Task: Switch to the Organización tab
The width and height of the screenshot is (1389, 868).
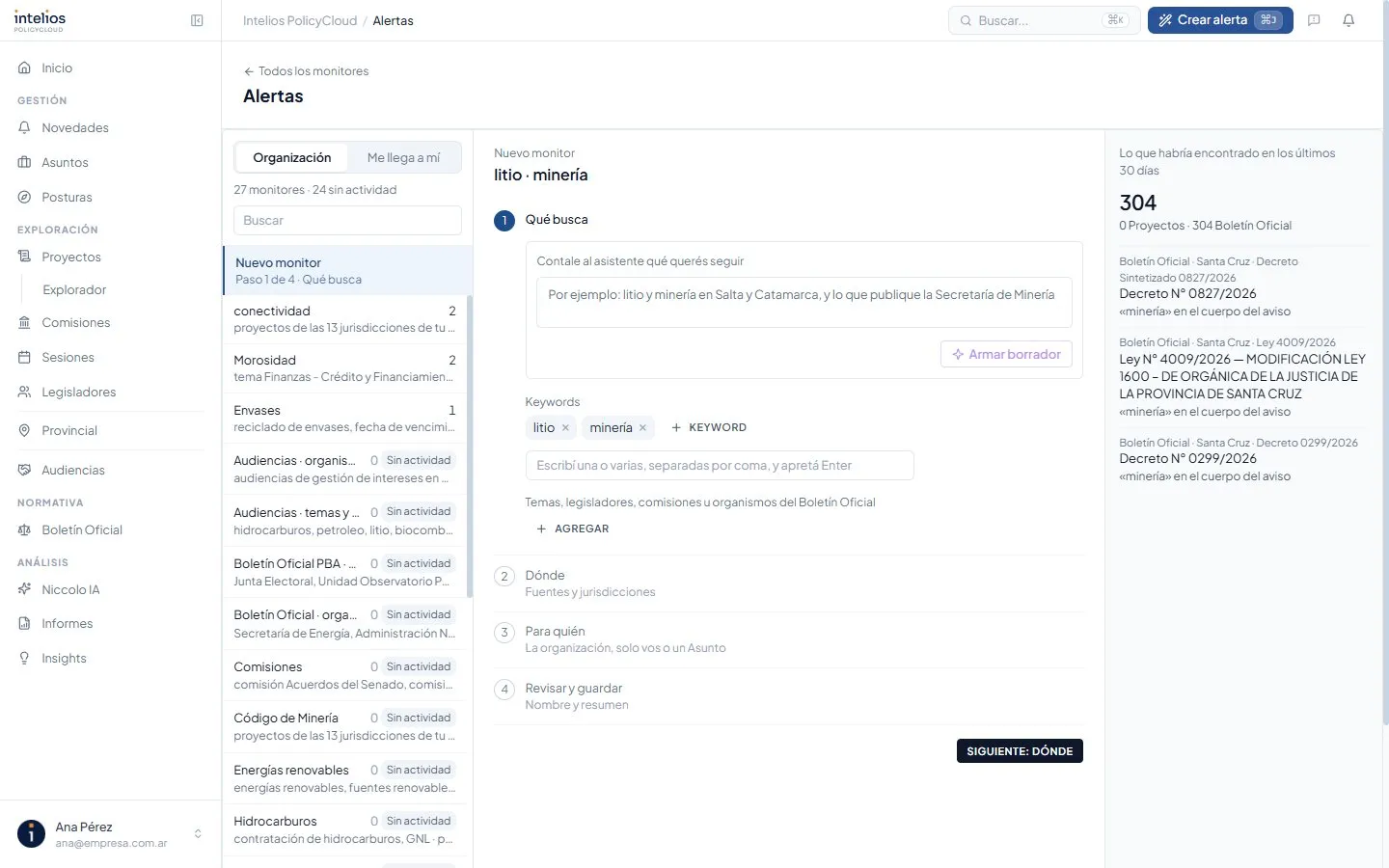Action: (x=292, y=158)
